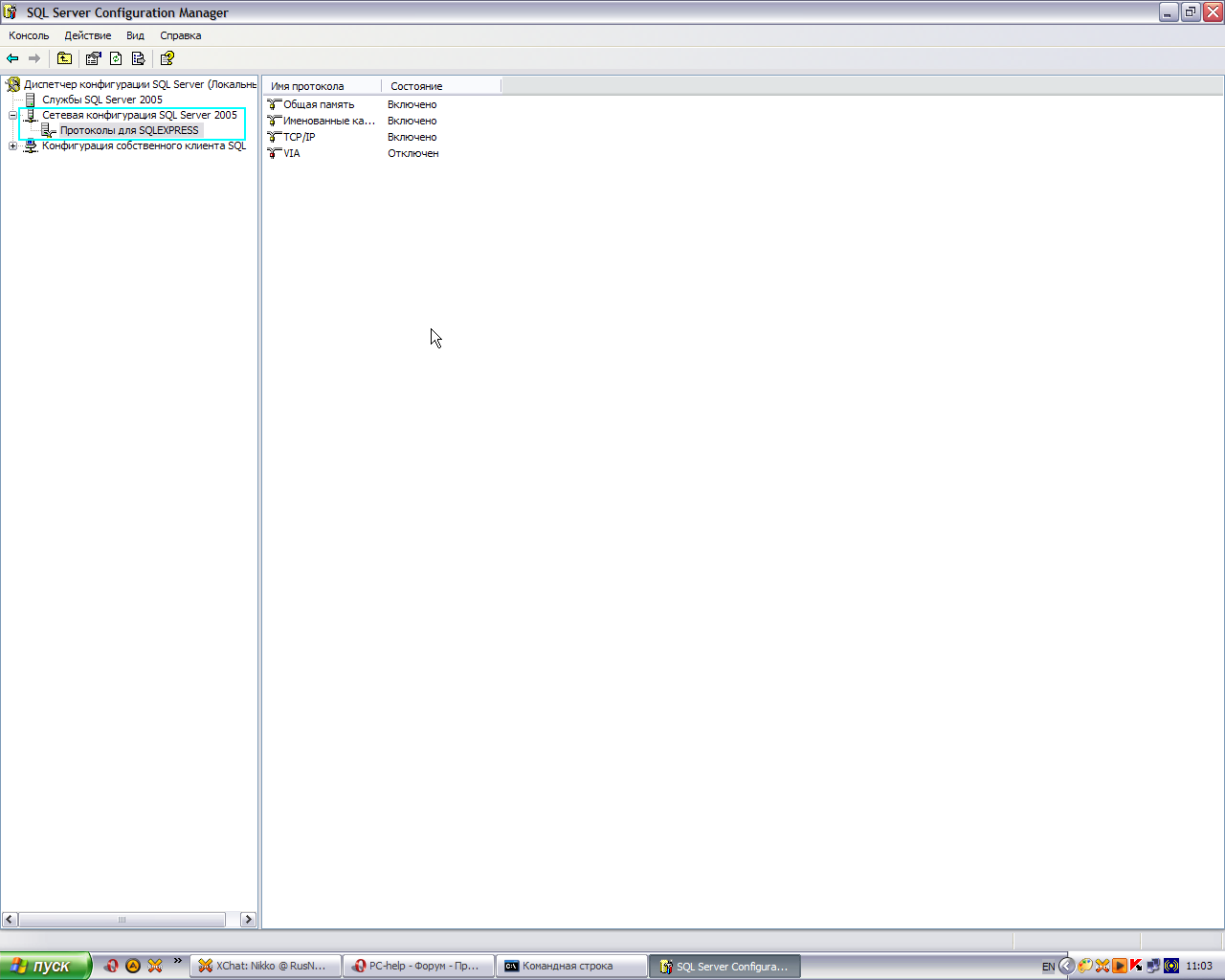Click the TCP/IP protocol icon
Viewport: 1225px width, 980px height.
pos(275,137)
